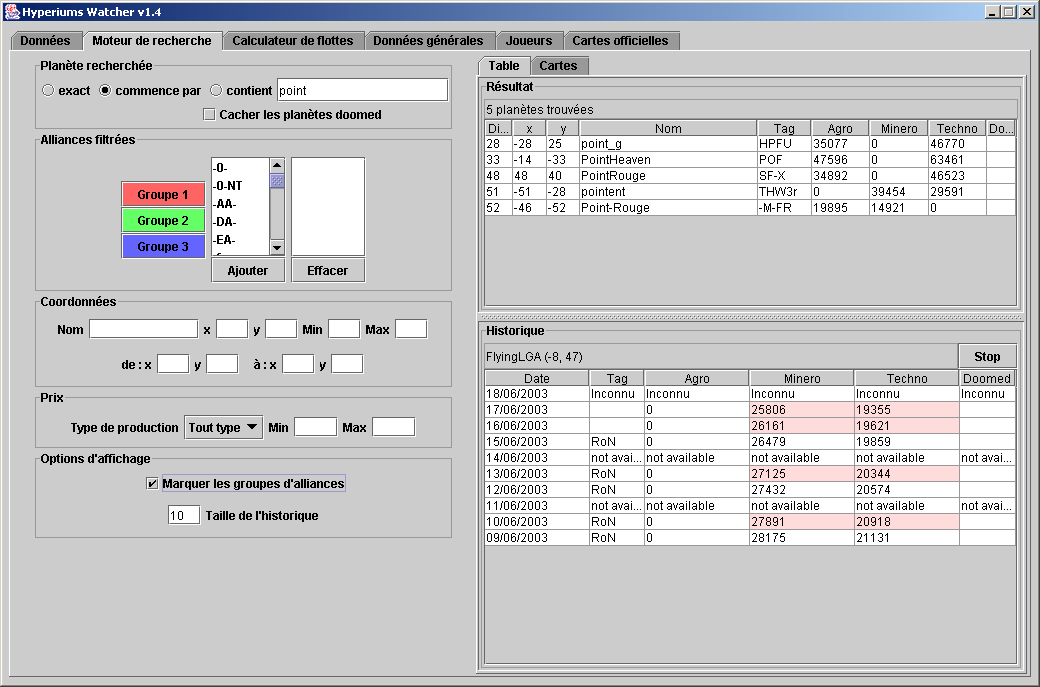This screenshot has height=687, width=1040.
Task: Click the 'THW3r' tag cell
Action: pos(783,192)
